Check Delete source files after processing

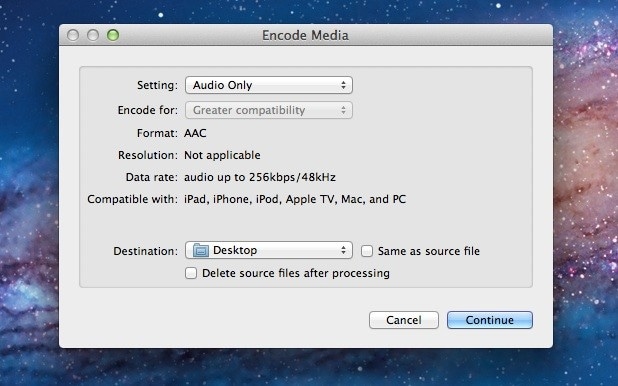point(191,273)
